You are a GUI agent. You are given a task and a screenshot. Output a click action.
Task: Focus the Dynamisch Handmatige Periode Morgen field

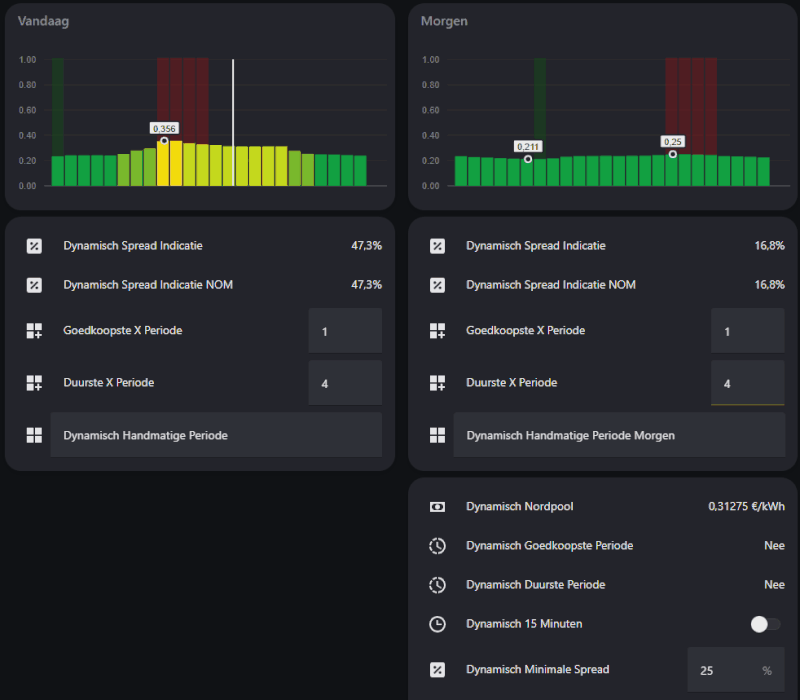point(619,435)
